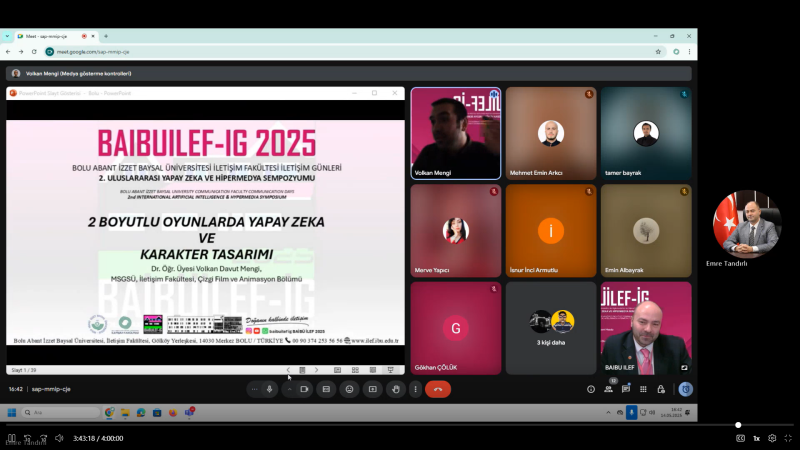Advance to next slide in PowerPoint viewer
This screenshot has width=800, height=450.
tap(316, 370)
